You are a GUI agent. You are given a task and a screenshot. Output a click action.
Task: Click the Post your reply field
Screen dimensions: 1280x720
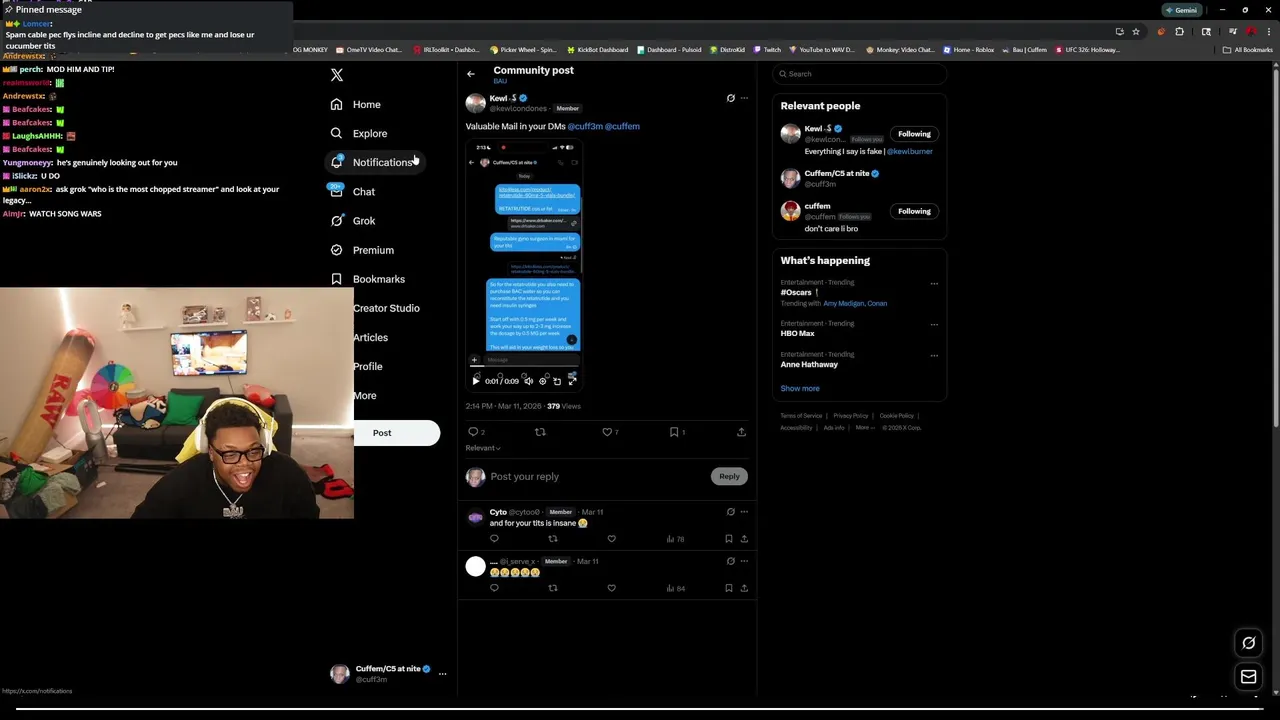pos(598,477)
